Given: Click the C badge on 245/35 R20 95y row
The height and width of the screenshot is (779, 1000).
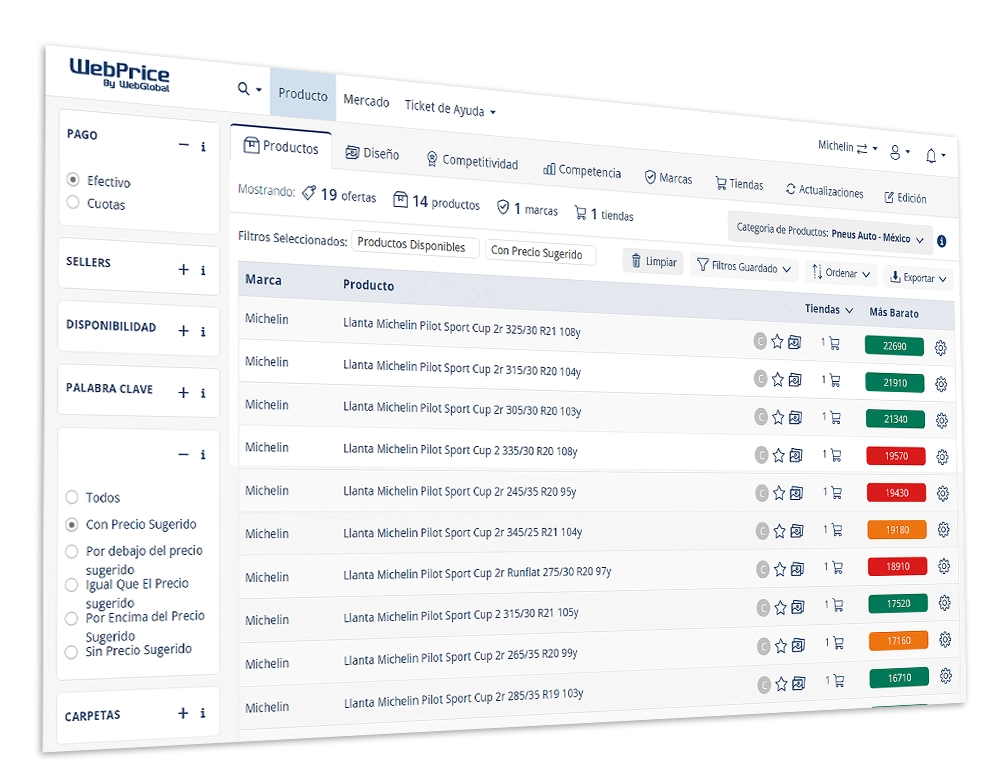Looking at the screenshot, I should click(x=761, y=493).
